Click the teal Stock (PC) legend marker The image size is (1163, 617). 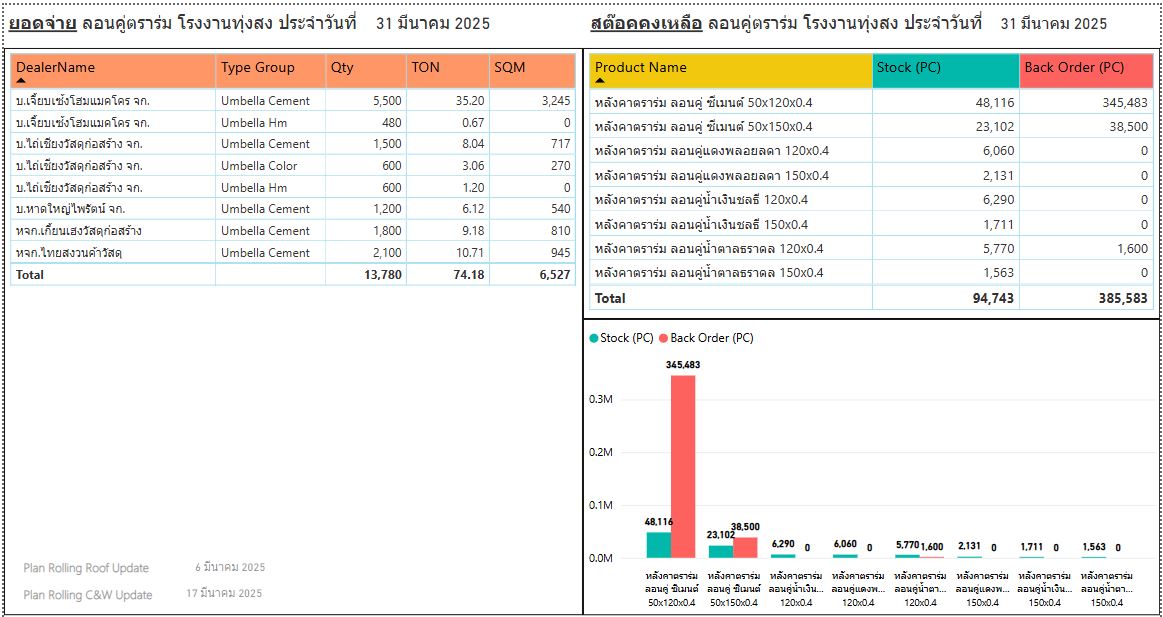click(595, 338)
